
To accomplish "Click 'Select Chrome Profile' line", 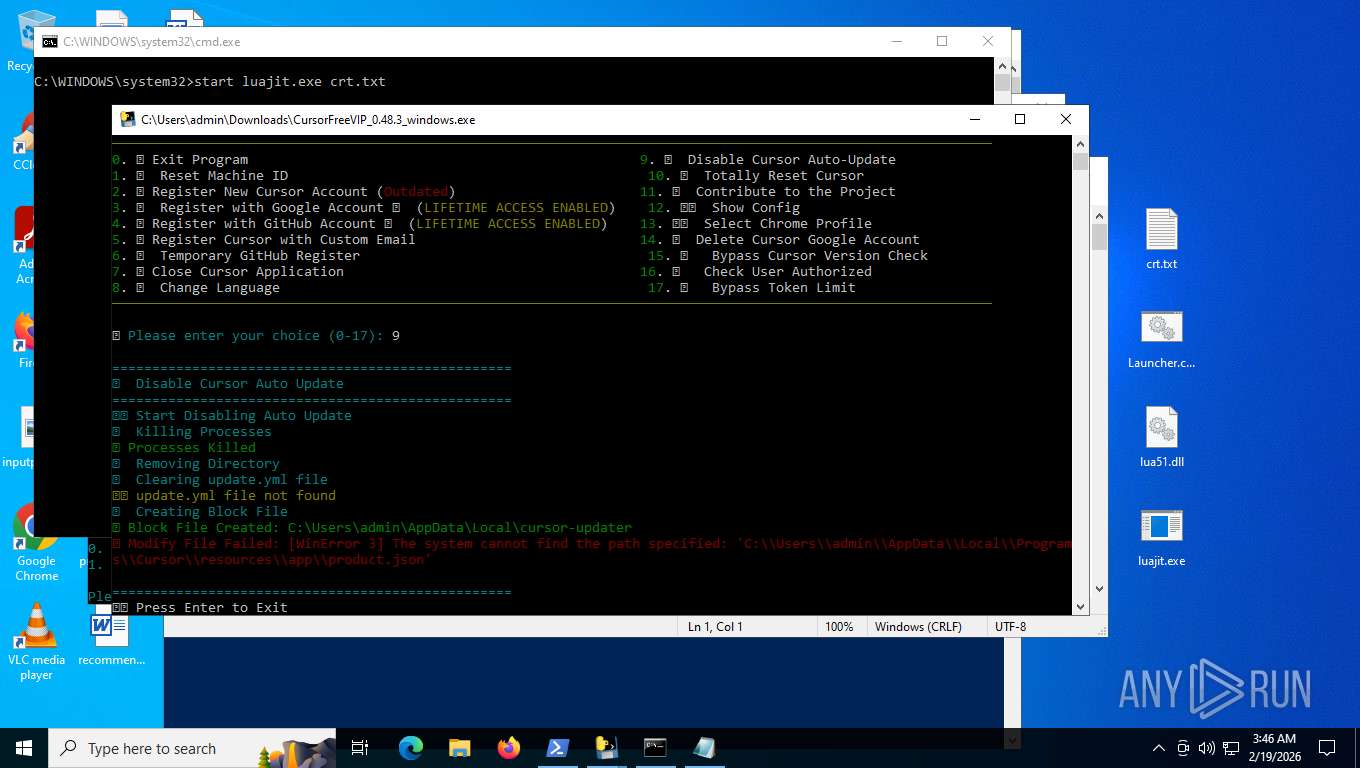I will click(x=756, y=224).
